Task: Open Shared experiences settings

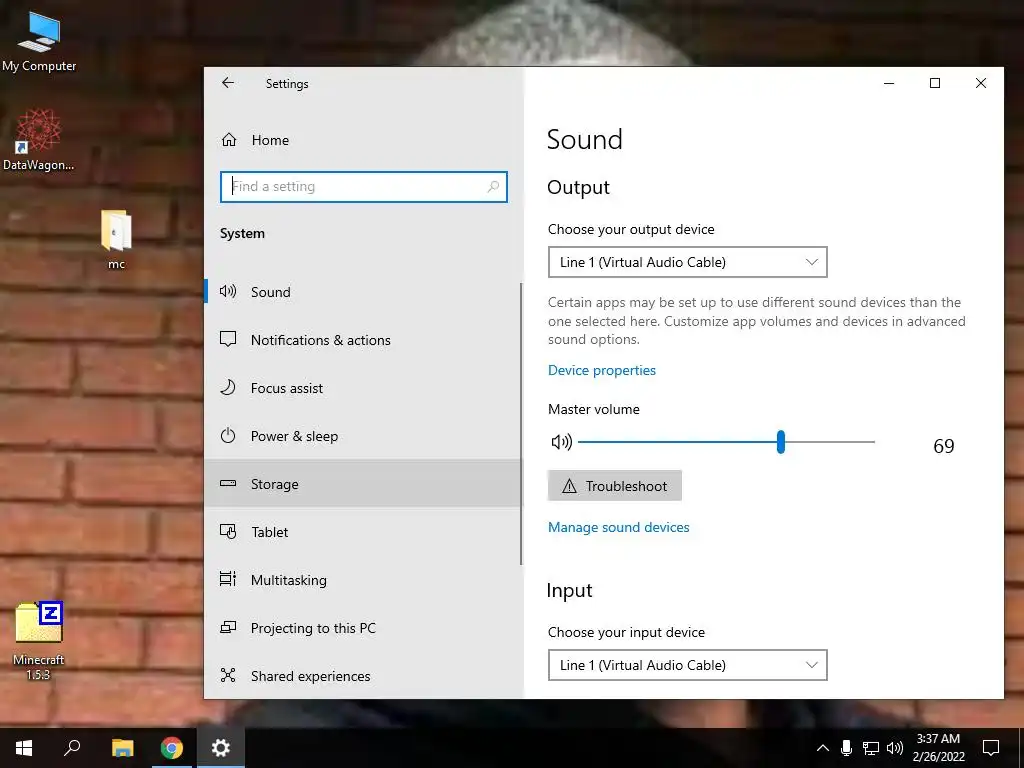Action: point(362,676)
